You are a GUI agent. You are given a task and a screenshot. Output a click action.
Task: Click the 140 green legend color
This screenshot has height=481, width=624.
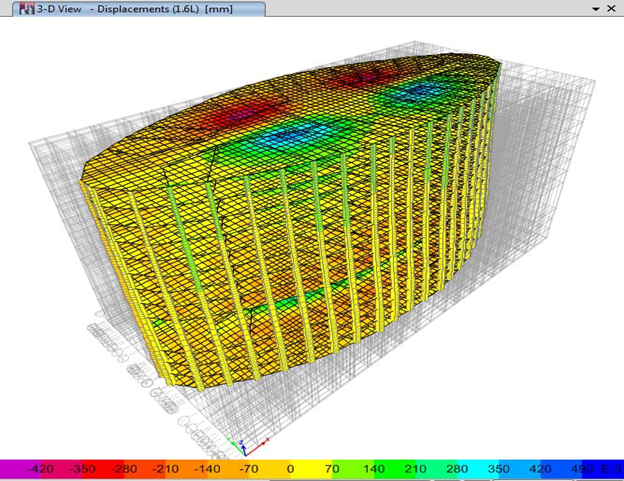click(x=373, y=469)
